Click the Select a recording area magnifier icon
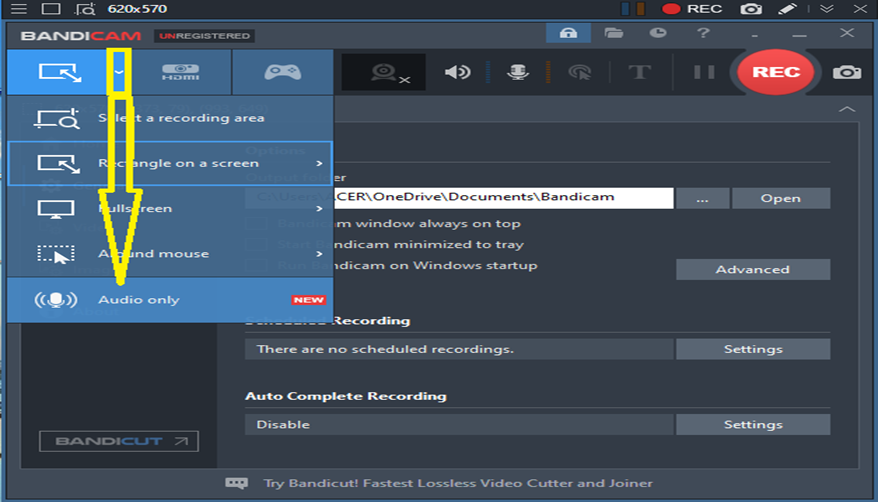This screenshot has height=502, width=878. click(x=57, y=118)
